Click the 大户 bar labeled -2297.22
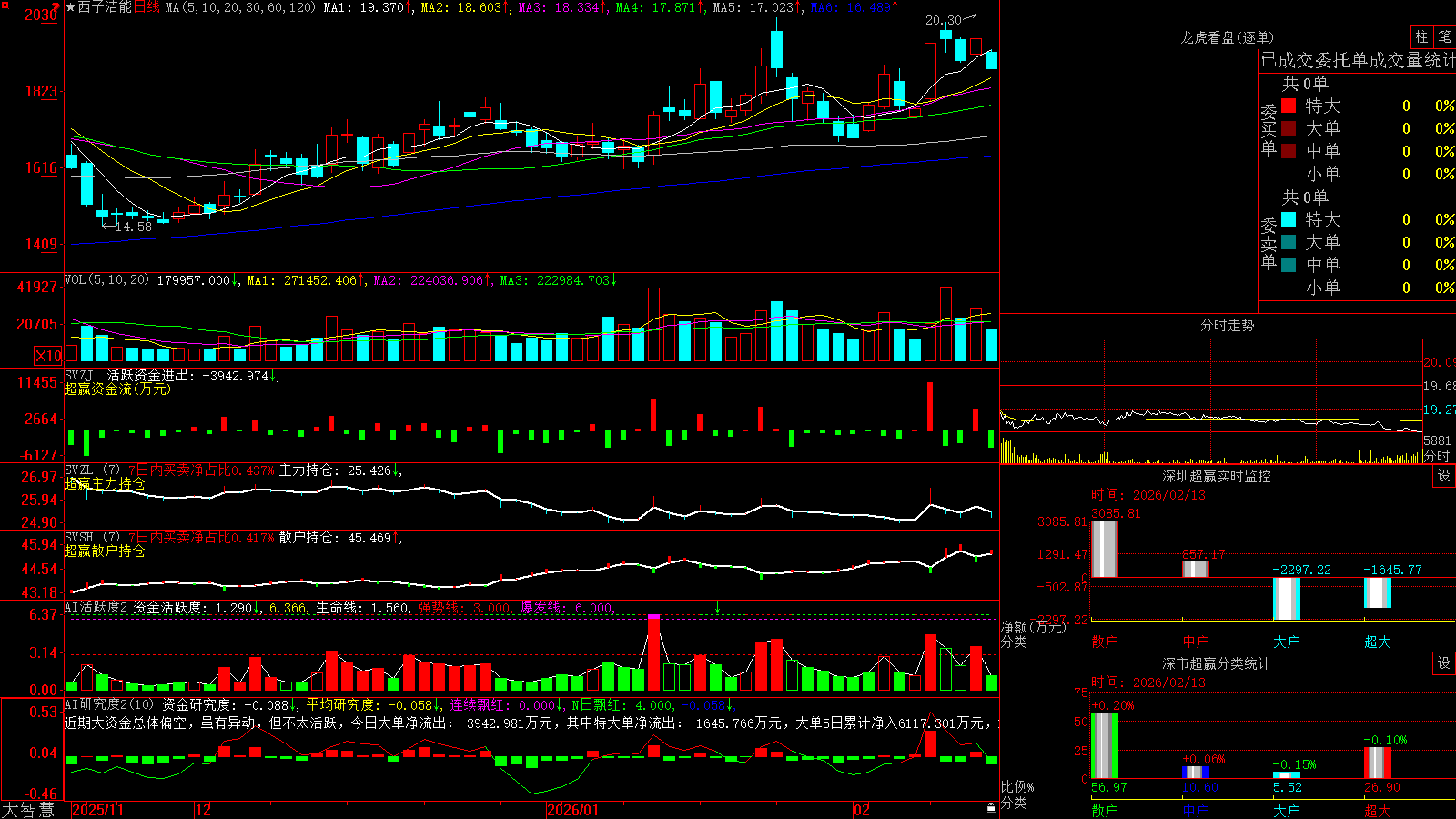 coord(1287,599)
